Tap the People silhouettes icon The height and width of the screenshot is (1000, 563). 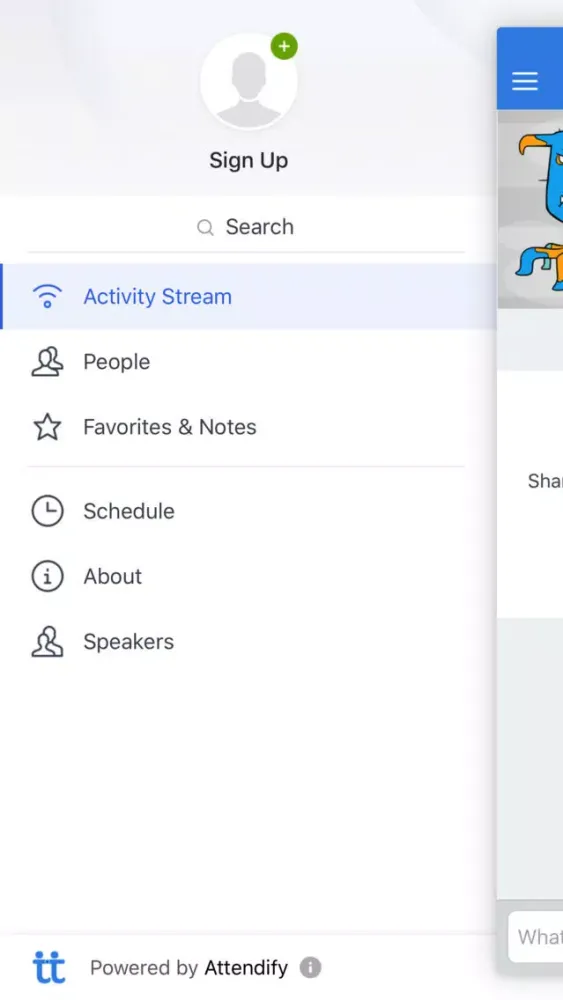tap(47, 362)
